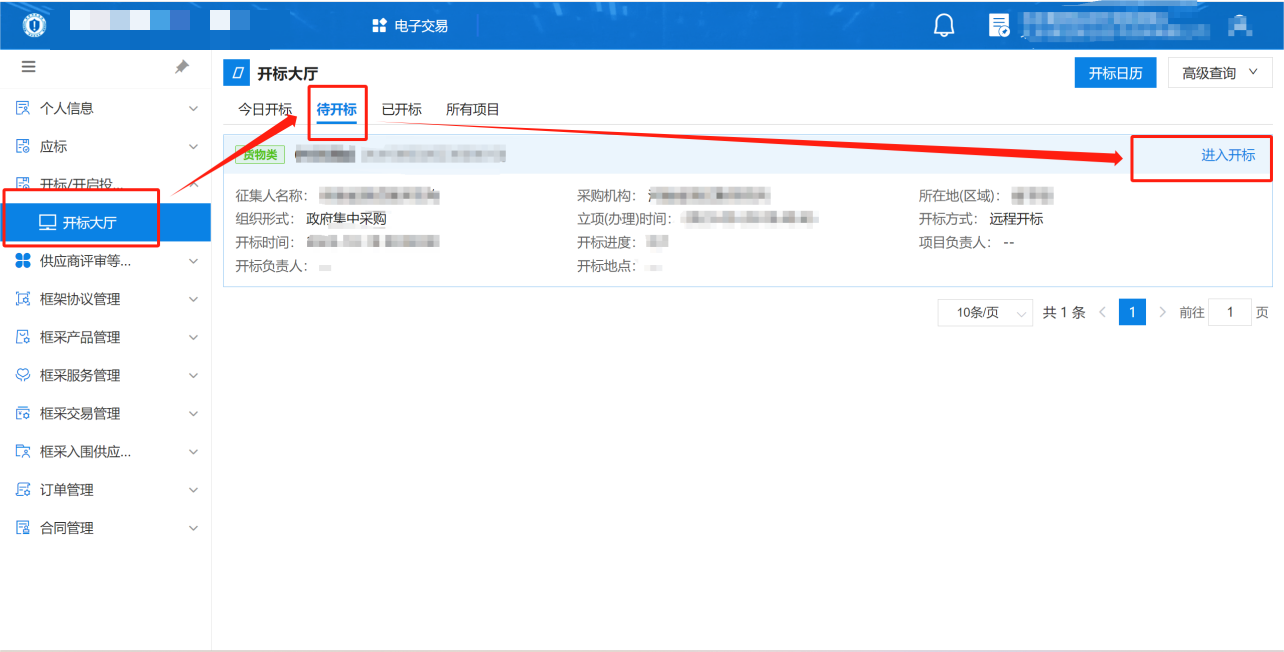Click the blue 开标大厅 header icon
1284x652 pixels.
(236, 73)
